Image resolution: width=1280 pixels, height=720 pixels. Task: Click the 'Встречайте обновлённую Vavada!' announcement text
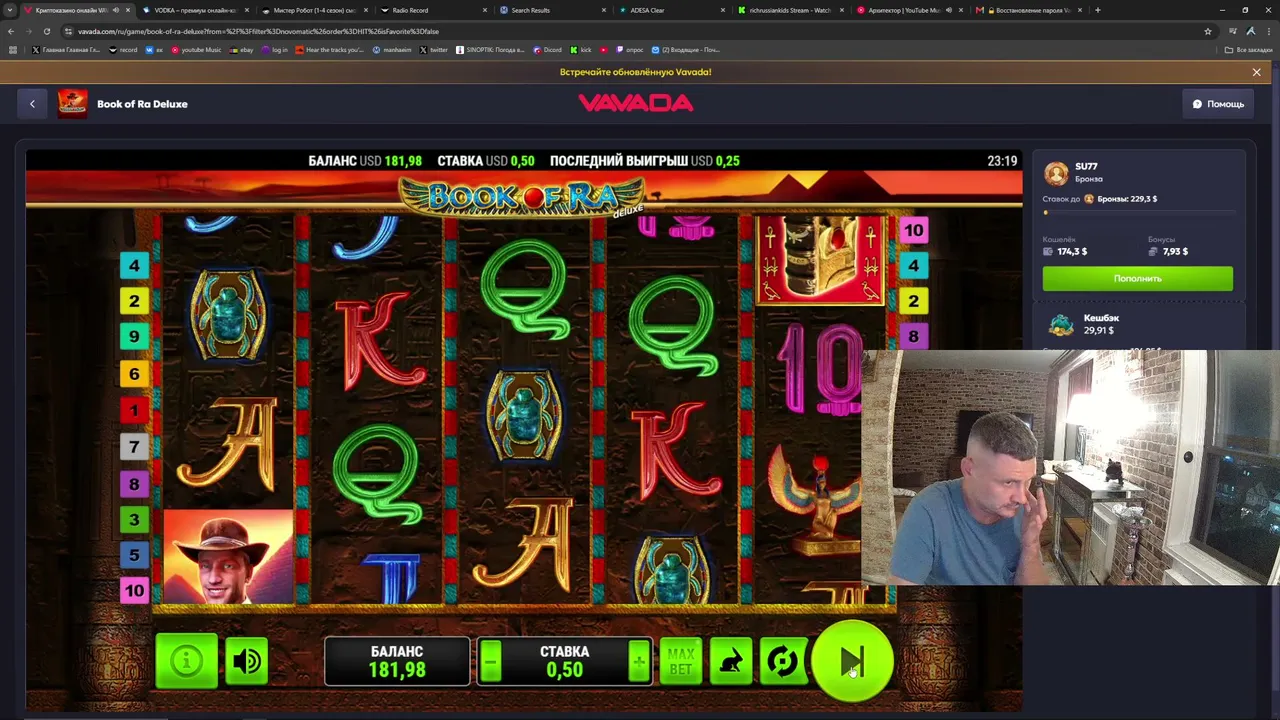635,72
